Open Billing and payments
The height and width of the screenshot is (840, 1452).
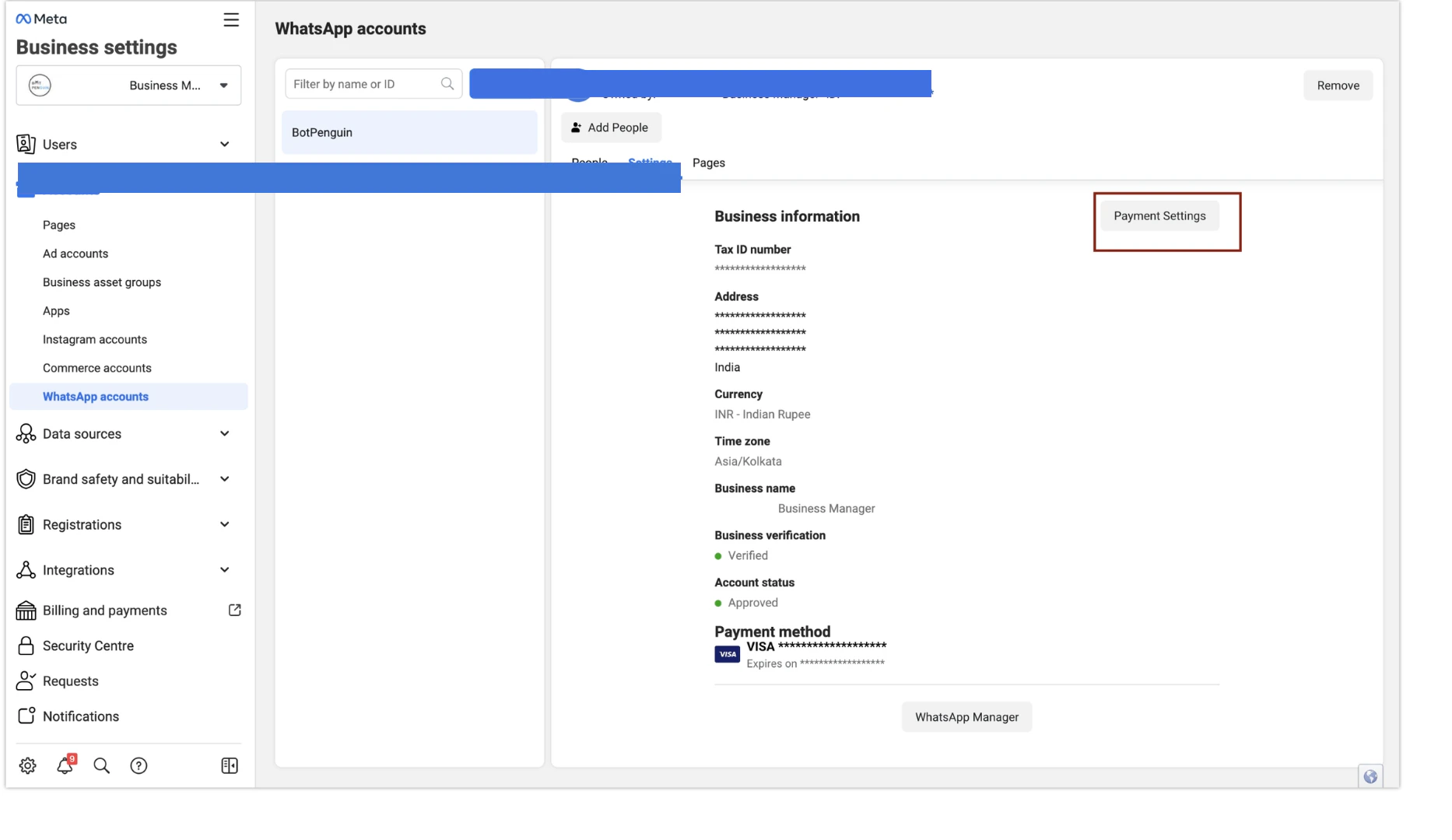(x=105, y=611)
